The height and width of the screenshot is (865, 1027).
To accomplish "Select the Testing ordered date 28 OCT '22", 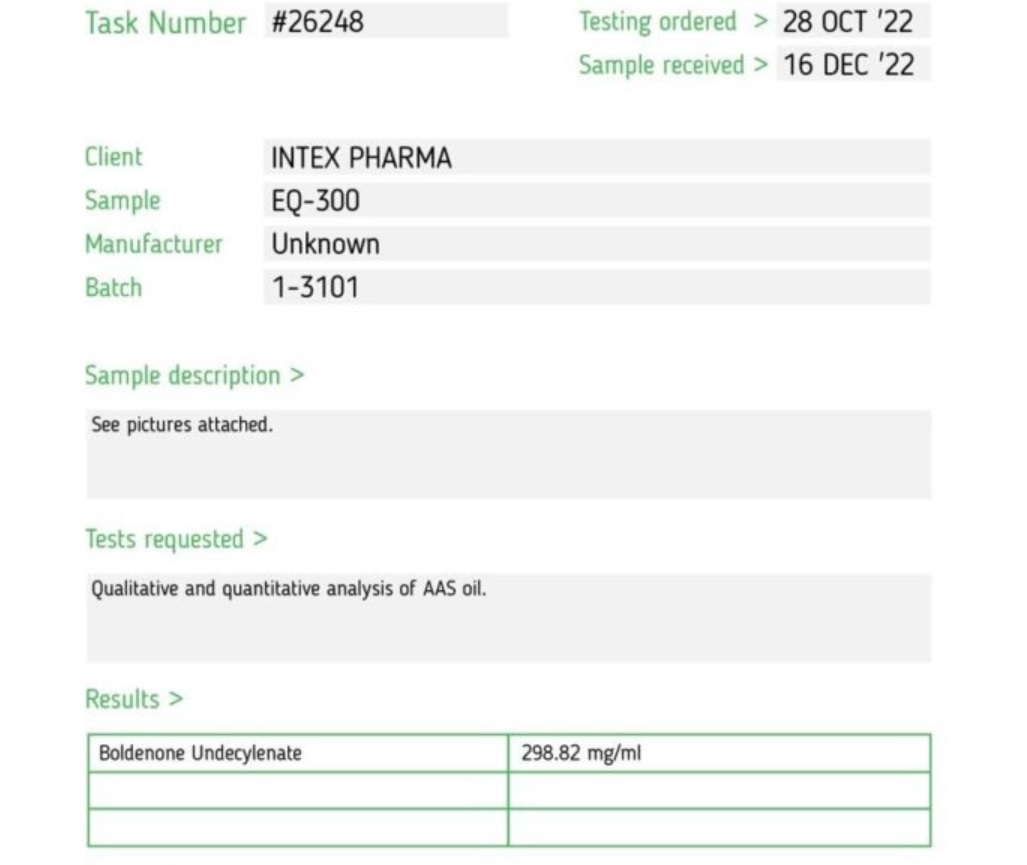I will (853, 21).
